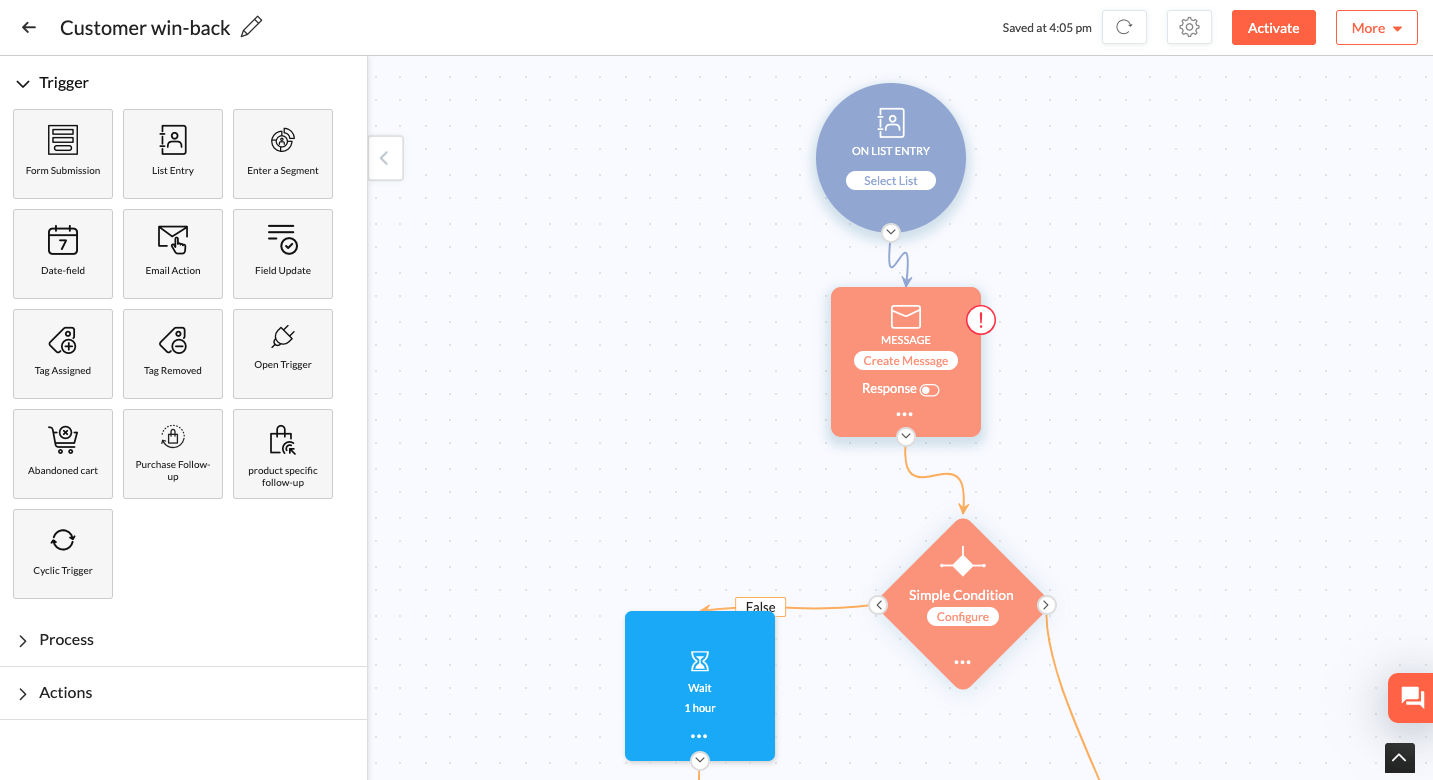The height and width of the screenshot is (780, 1433).
Task: Click the red warning icon on the Message node
Action: pyautogui.click(x=981, y=320)
